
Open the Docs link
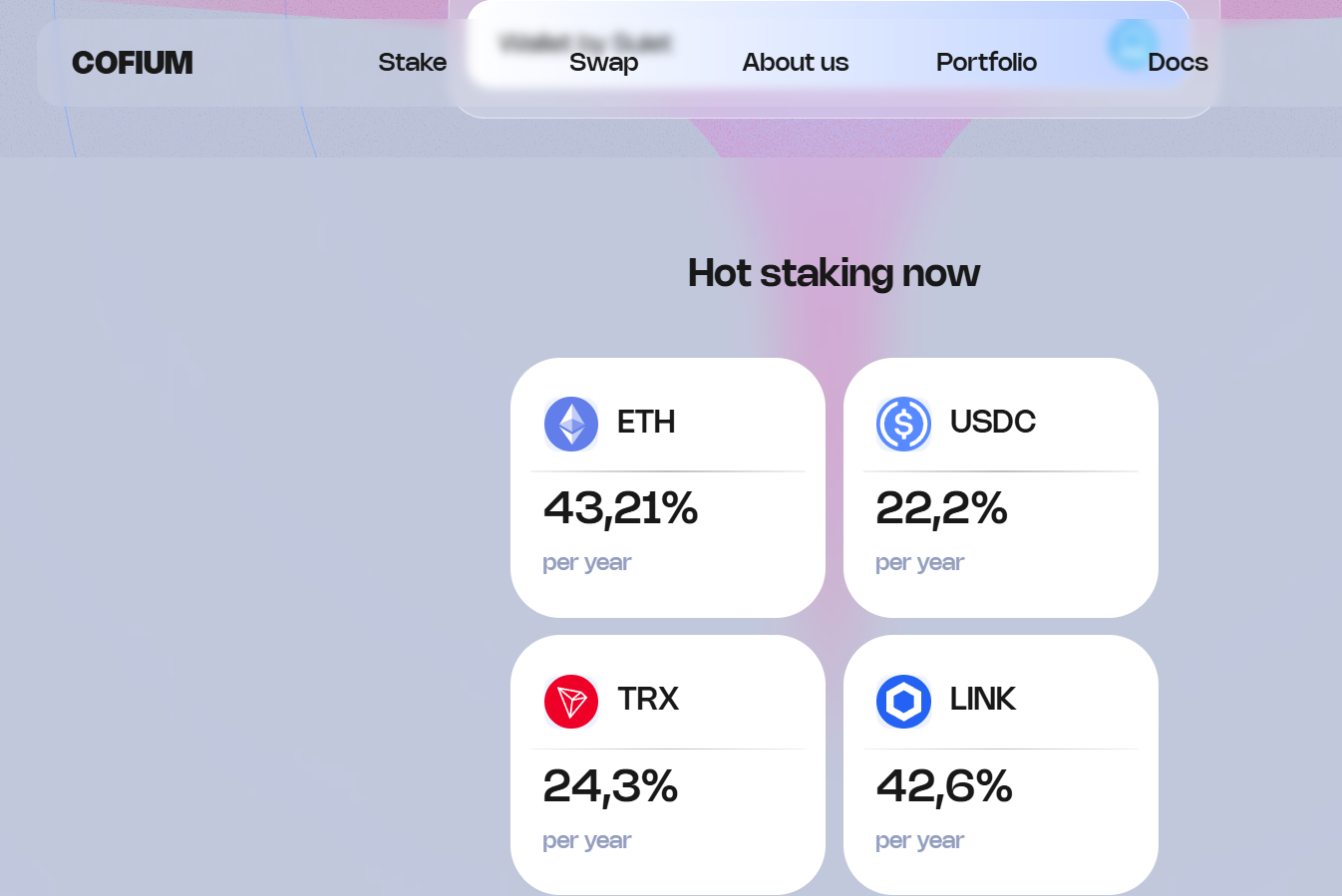1177,62
